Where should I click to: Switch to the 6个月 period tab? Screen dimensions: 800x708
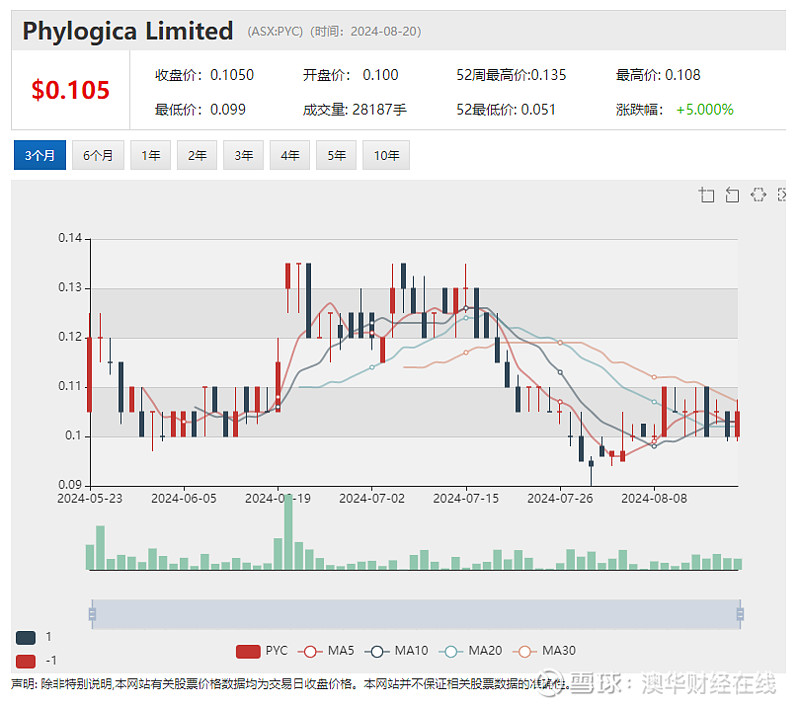[x=97, y=155]
